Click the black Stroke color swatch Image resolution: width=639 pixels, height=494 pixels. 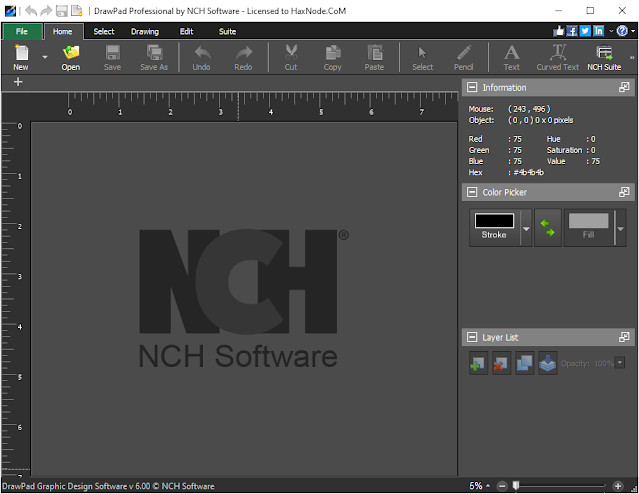pos(494,221)
